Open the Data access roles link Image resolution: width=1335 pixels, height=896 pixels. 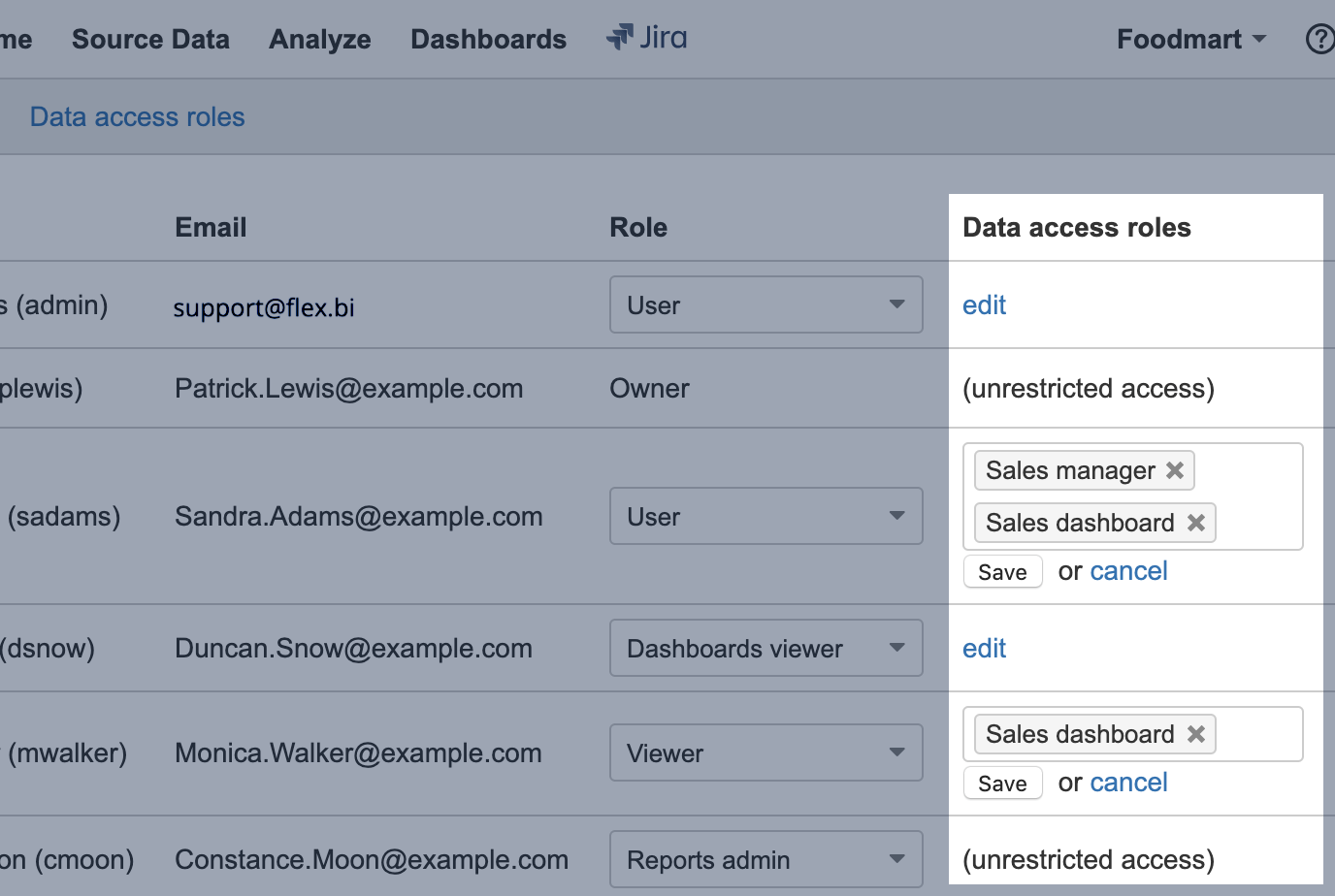point(137,116)
